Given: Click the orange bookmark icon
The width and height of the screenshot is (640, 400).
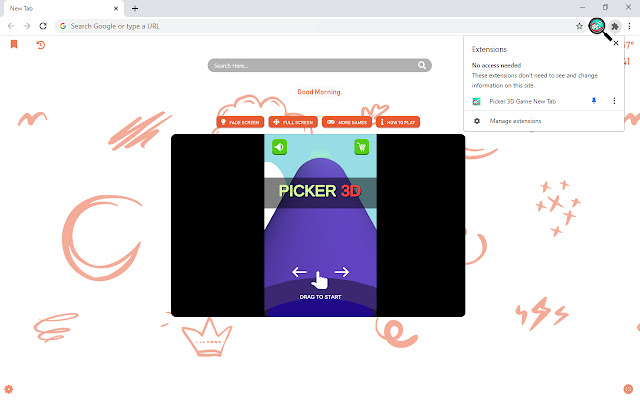Looking at the screenshot, I should (14, 44).
